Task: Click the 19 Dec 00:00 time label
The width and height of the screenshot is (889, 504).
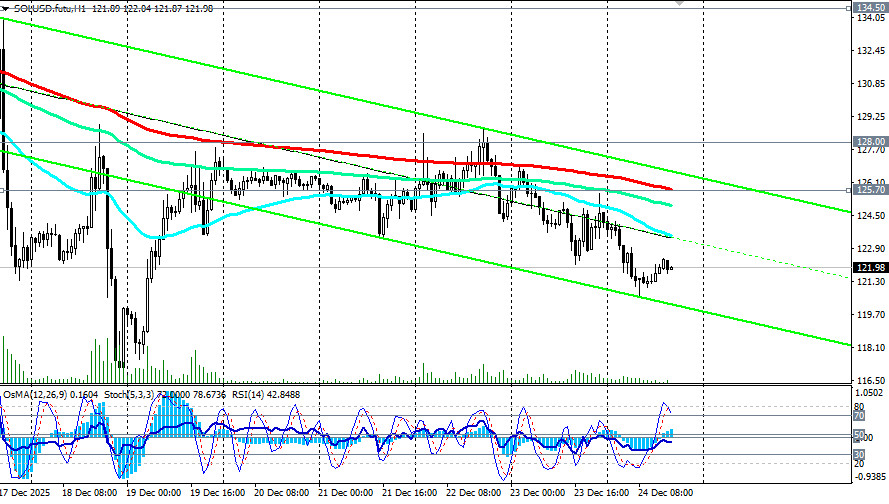Action: pyautogui.click(x=154, y=493)
